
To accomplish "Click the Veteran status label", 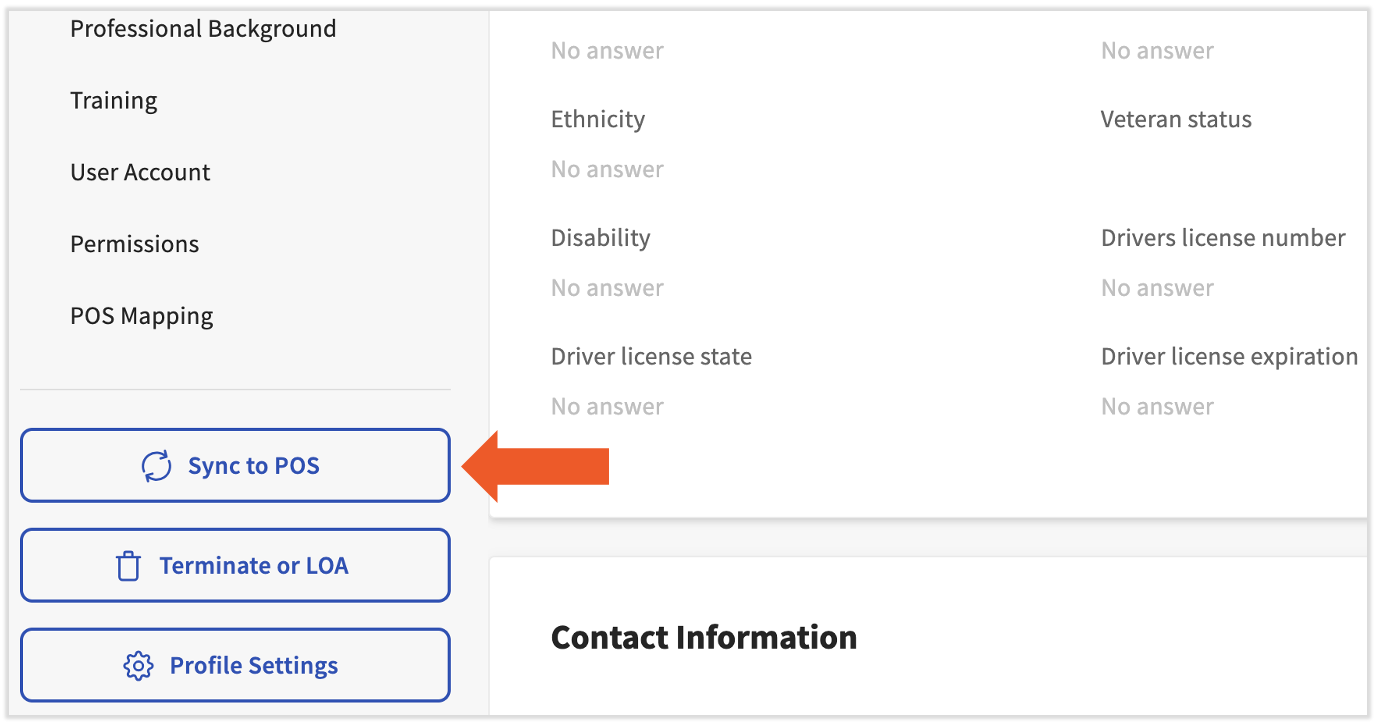I will coord(1176,120).
